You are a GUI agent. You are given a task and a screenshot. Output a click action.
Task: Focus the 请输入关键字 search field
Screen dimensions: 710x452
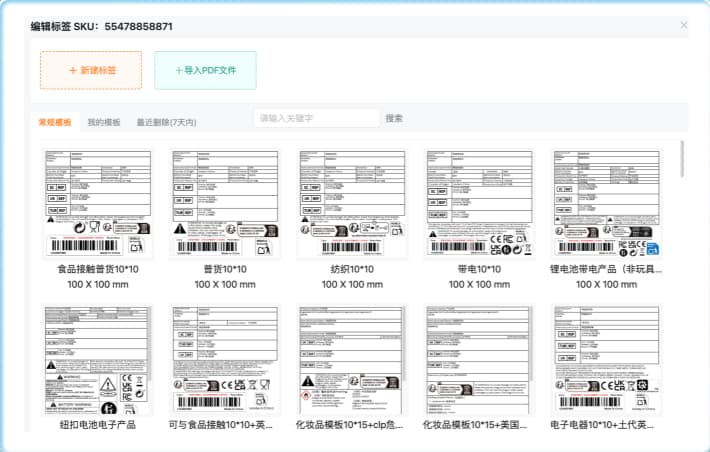316,118
